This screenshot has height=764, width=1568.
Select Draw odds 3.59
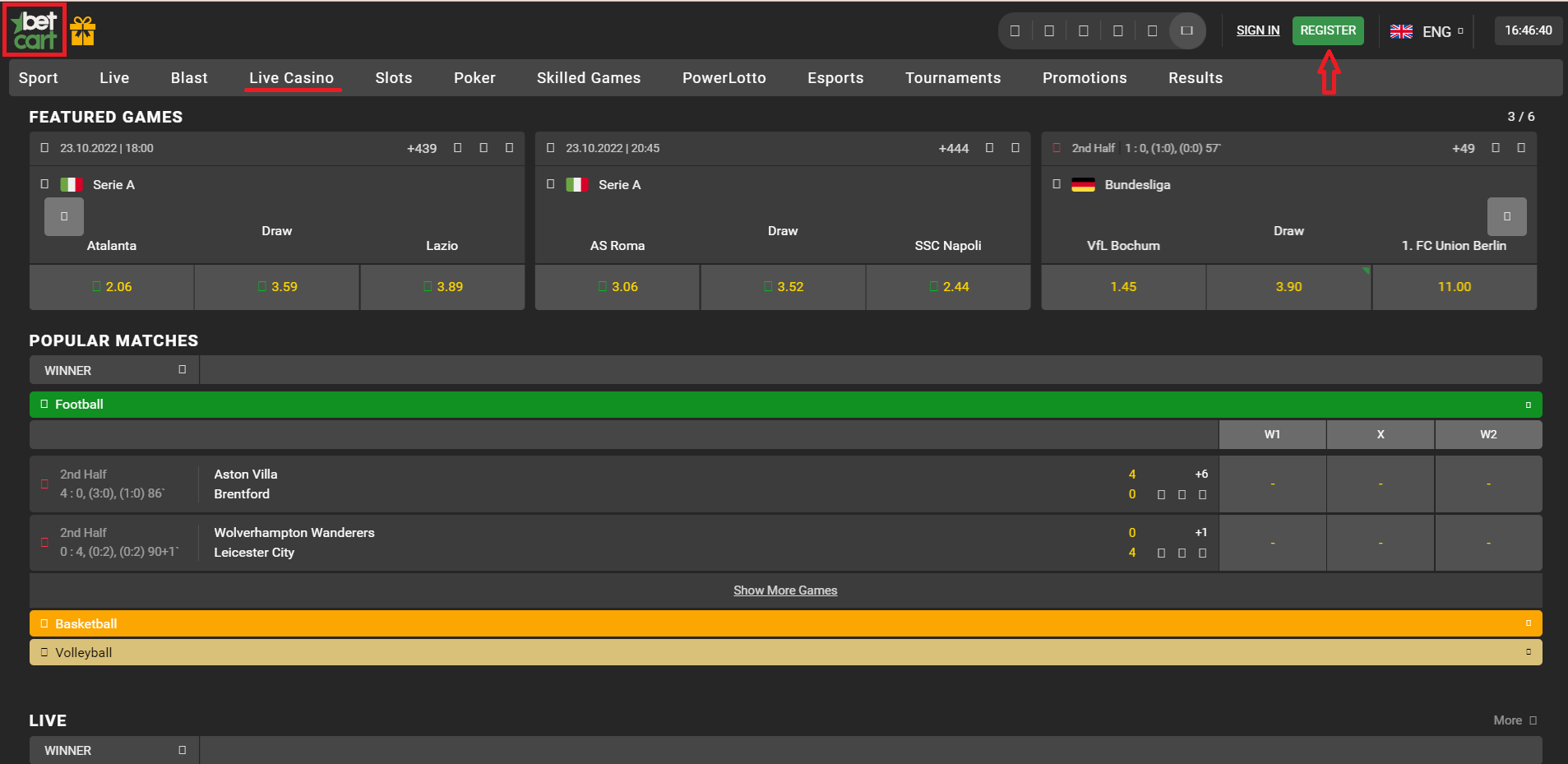pos(277,287)
